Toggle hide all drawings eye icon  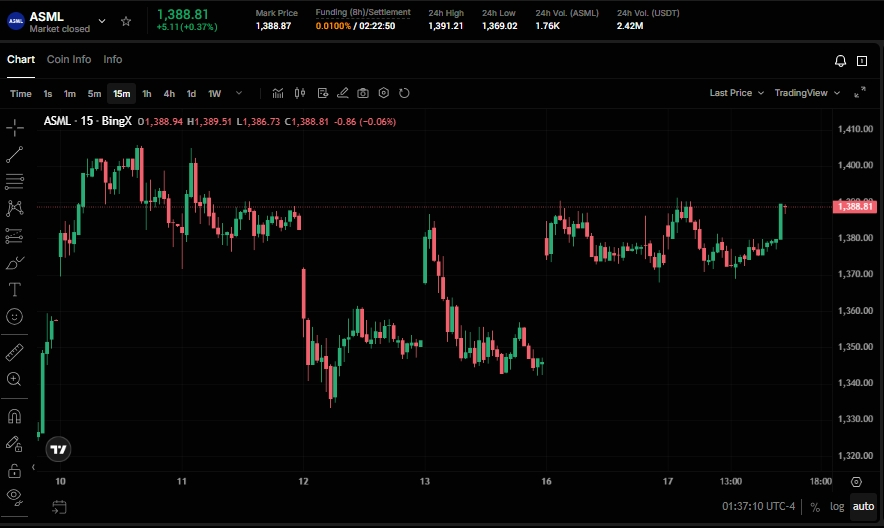15,495
